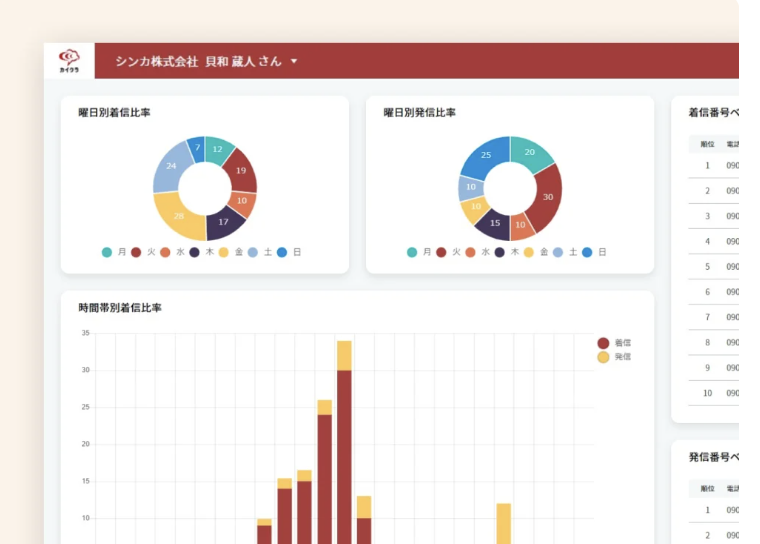Toggle 月 legend in 曜日別着信比率 chart
760x544 pixels.
113,253
